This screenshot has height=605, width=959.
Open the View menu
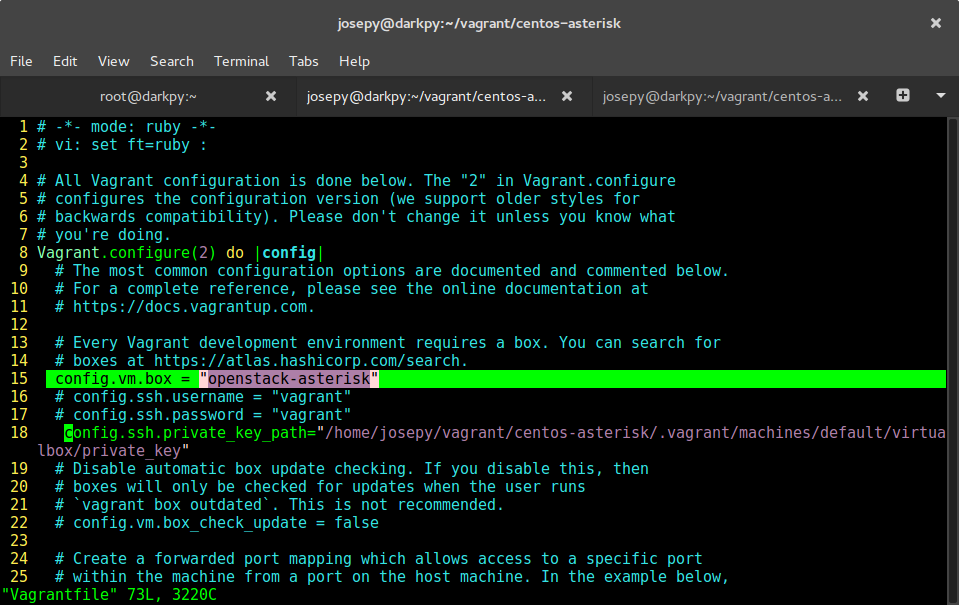pos(114,61)
